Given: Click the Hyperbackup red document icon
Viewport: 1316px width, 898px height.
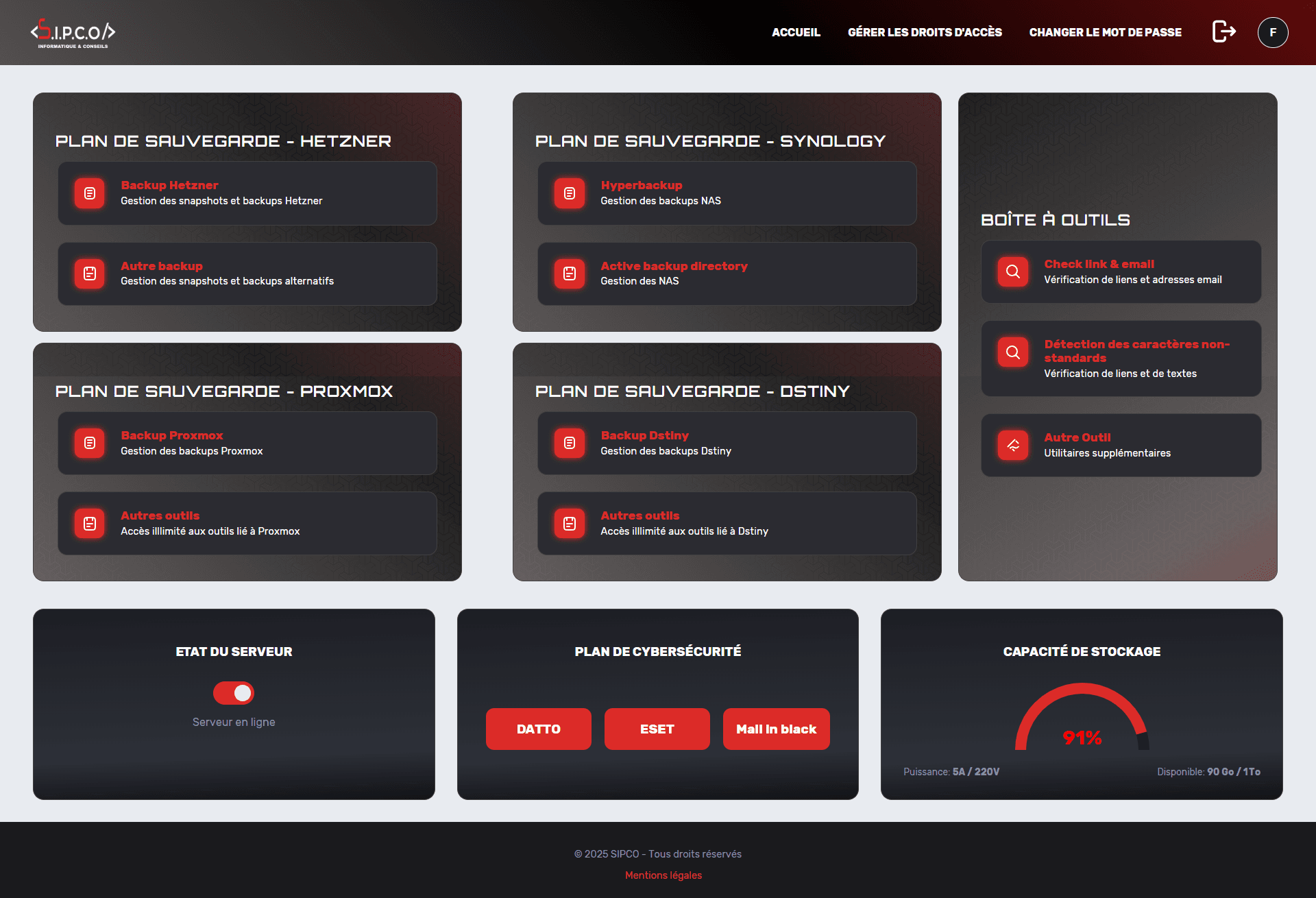Looking at the screenshot, I should (x=570, y=193).
